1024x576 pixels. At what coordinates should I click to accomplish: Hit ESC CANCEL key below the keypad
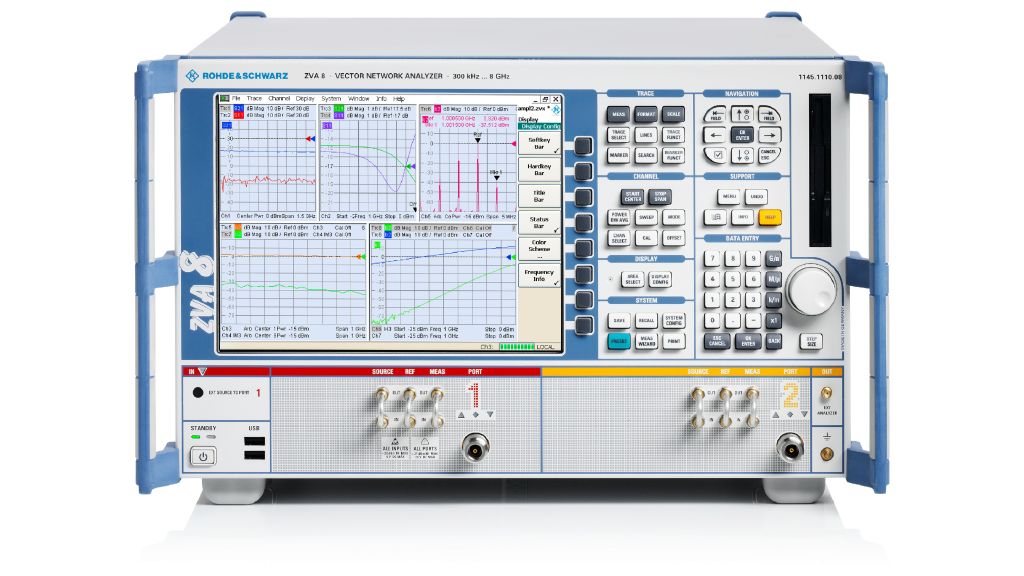[x=717, y=341]
